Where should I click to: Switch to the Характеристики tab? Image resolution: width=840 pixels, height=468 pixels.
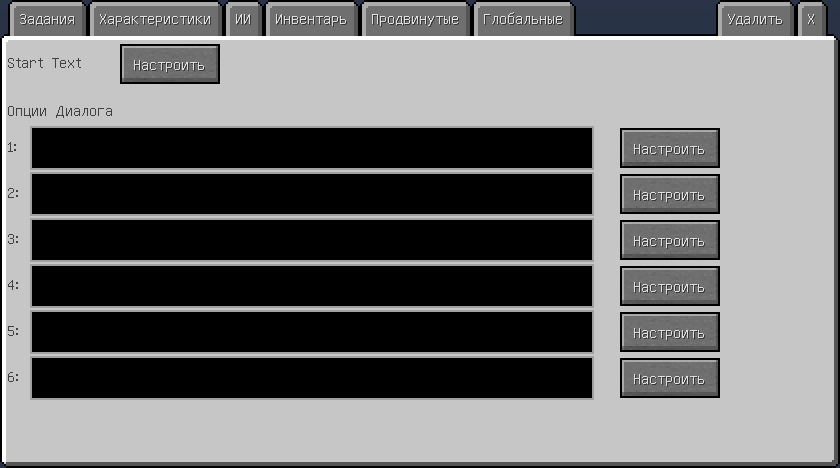155,20
